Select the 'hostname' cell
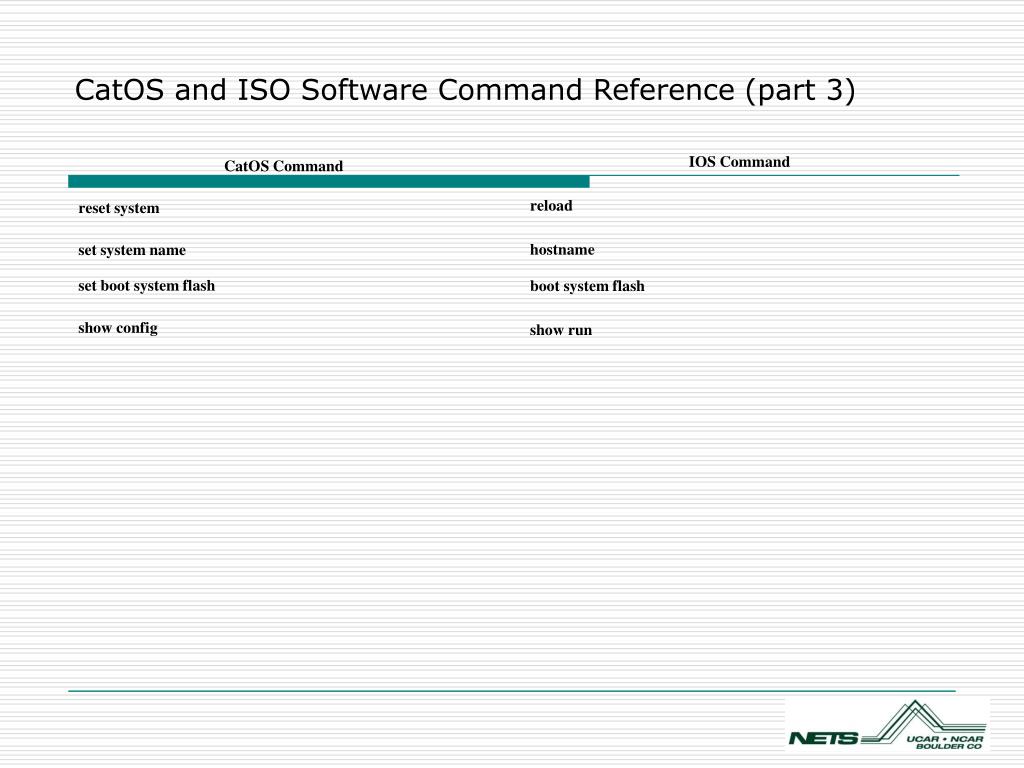Viewport: 1024px width, 768px height. [x=562, y=249]
